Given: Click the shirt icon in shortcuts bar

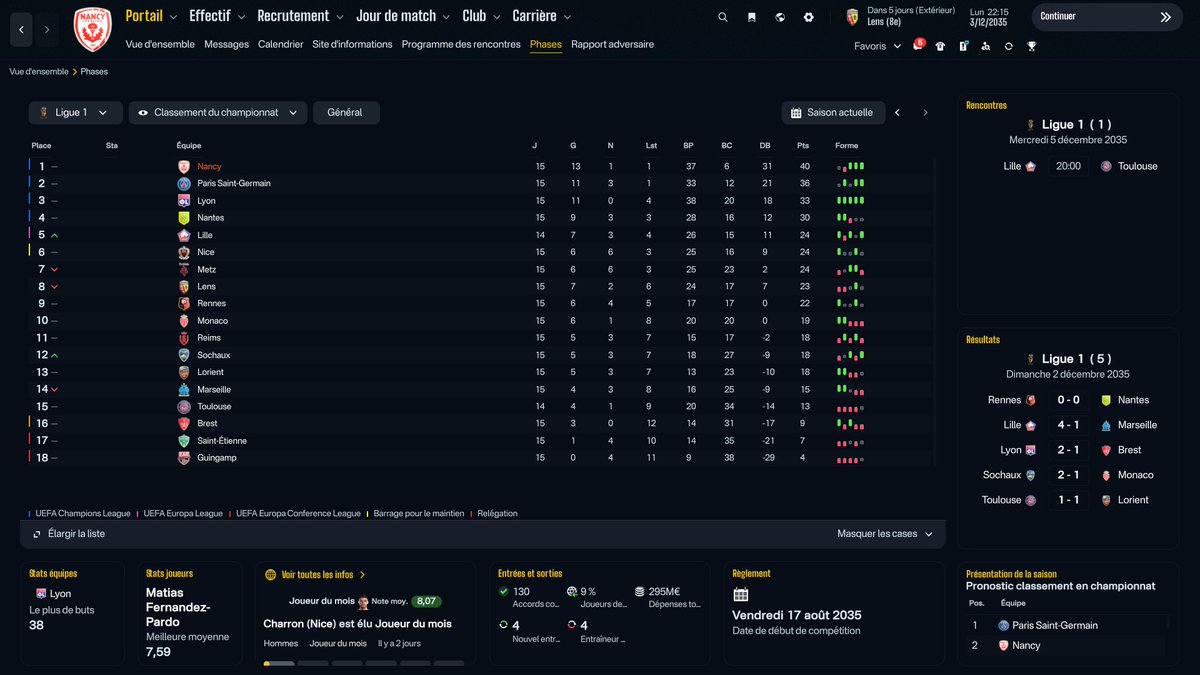Looking at the screenshot, I should tap(940, 46).
